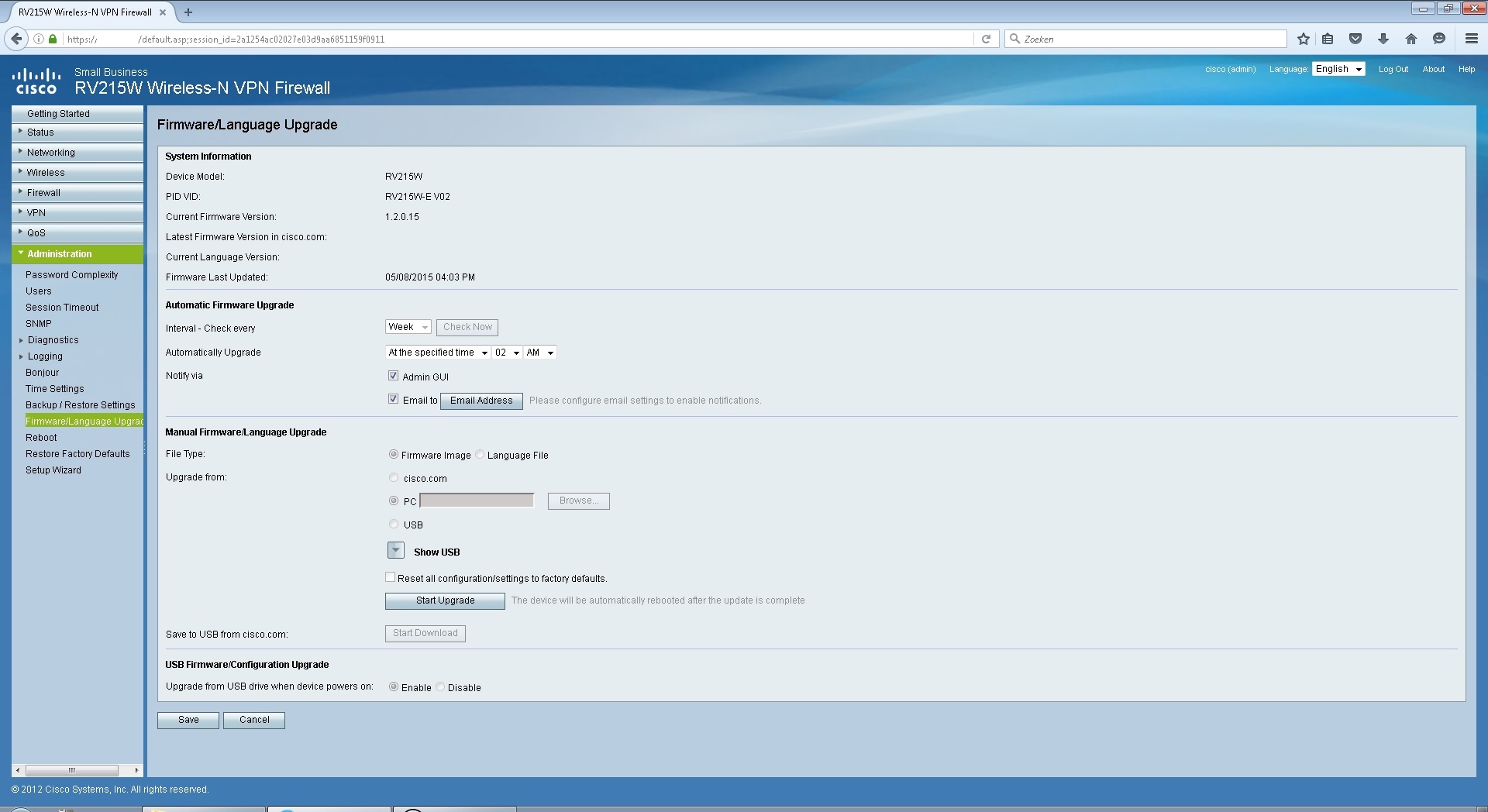Click the Email Address button
Viewport: 1488px width, 812px height.
tap(481, 401)
